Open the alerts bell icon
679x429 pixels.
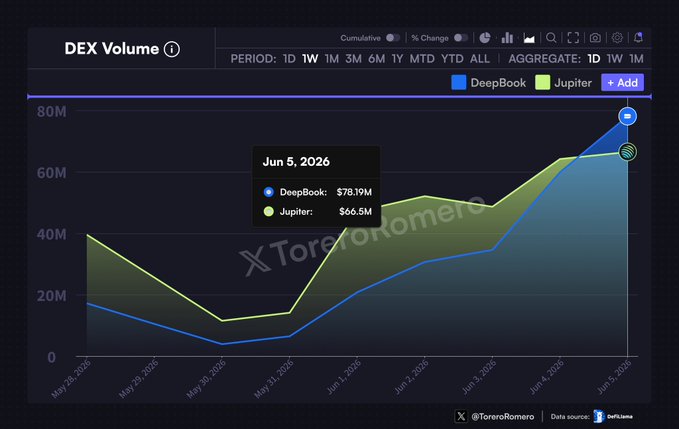tap(638, 38)
